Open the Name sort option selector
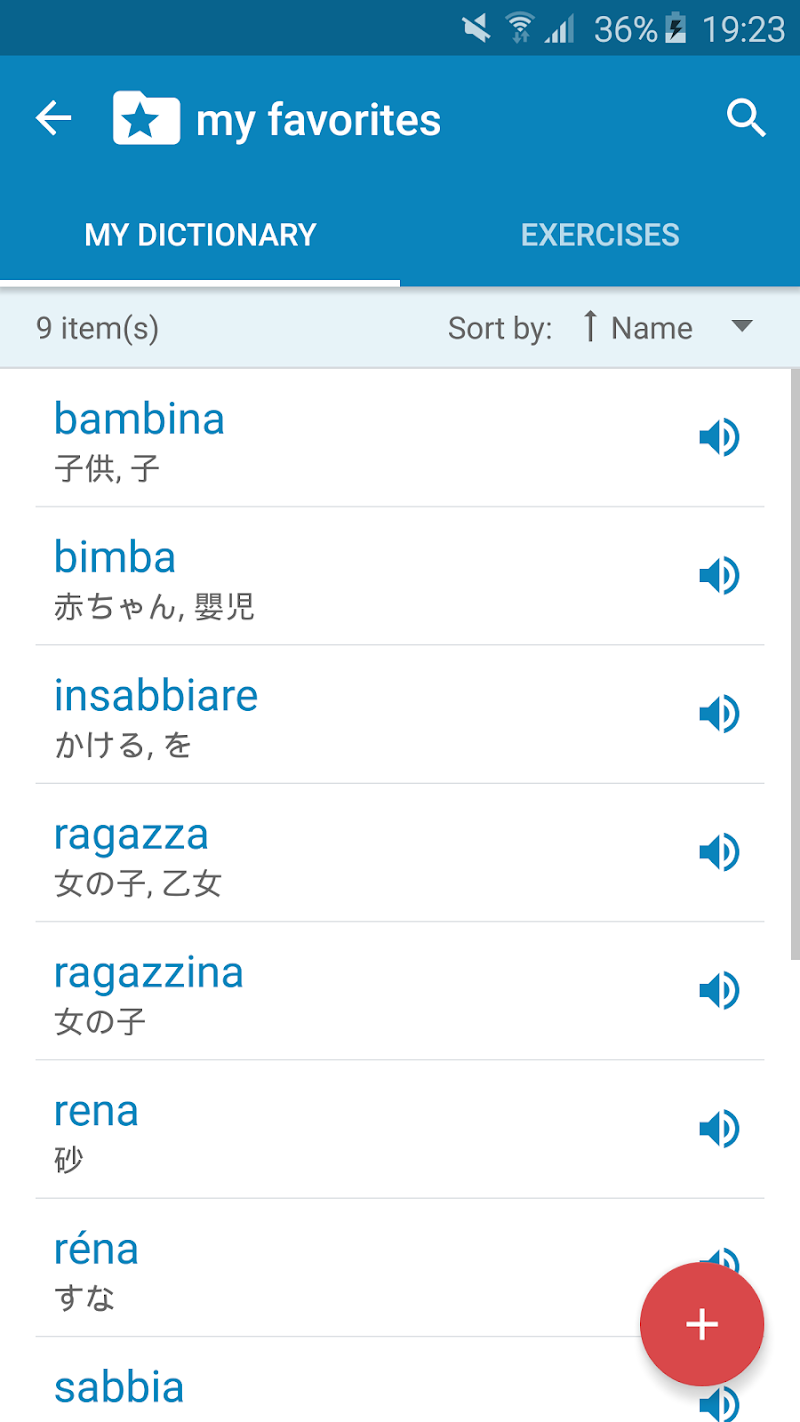This screenshot has height=1422, width=800. [651, 328]
